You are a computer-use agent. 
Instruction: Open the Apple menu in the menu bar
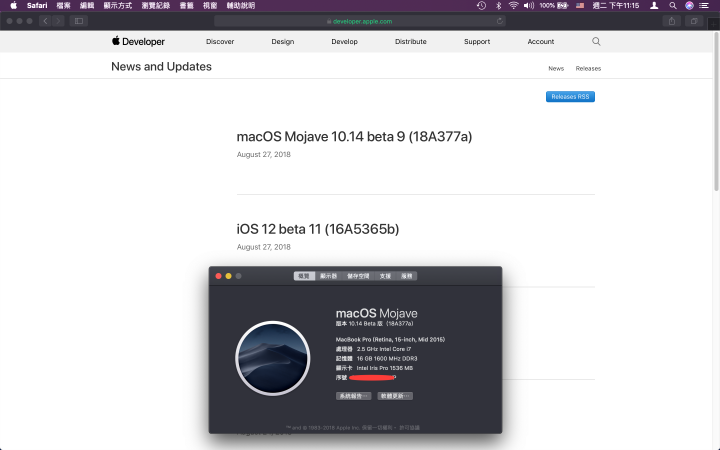pyautogui.click(x=13, y=6)
